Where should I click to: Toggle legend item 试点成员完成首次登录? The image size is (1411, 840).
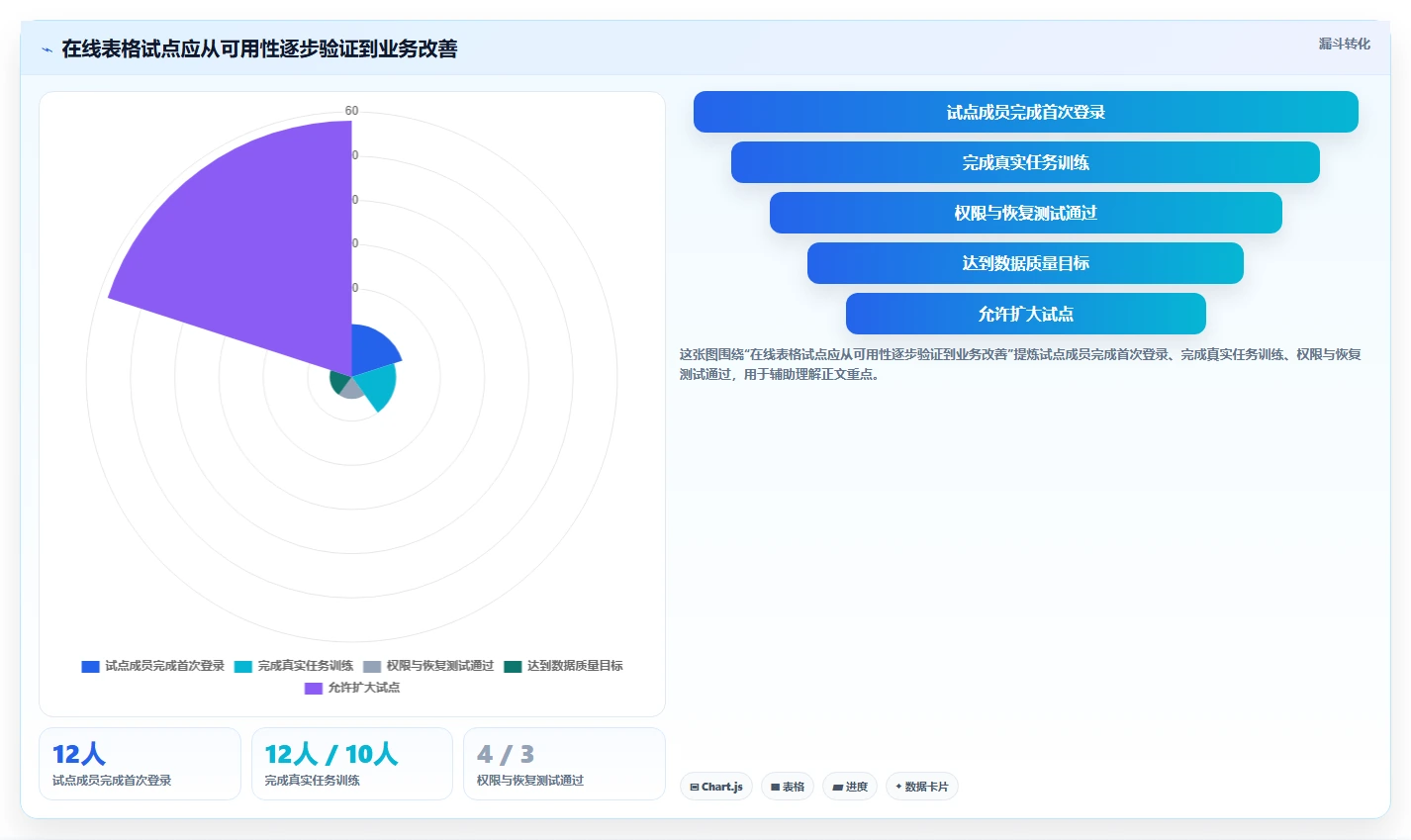tap(152, 666)
